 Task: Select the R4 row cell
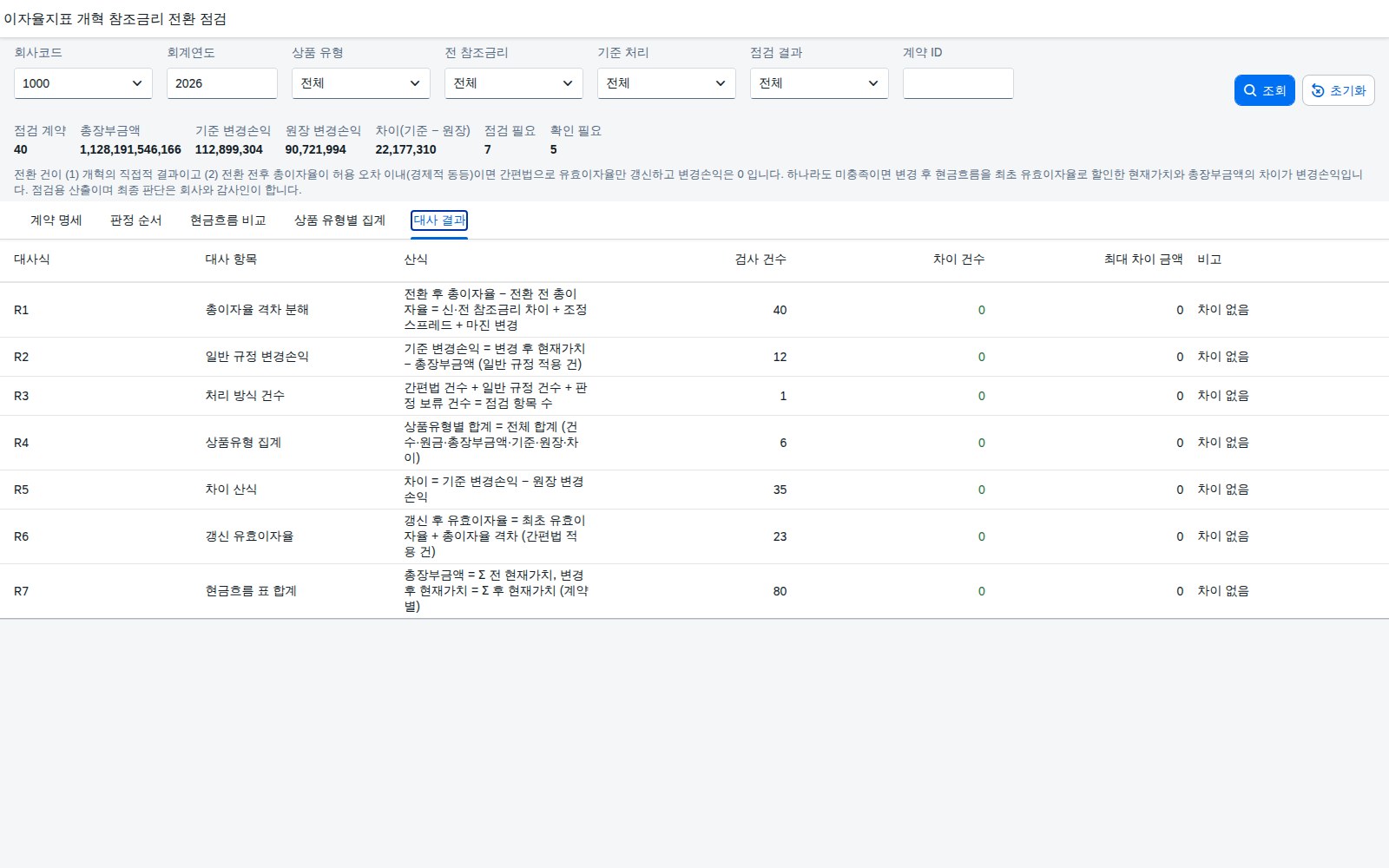(x=22, y=443)
